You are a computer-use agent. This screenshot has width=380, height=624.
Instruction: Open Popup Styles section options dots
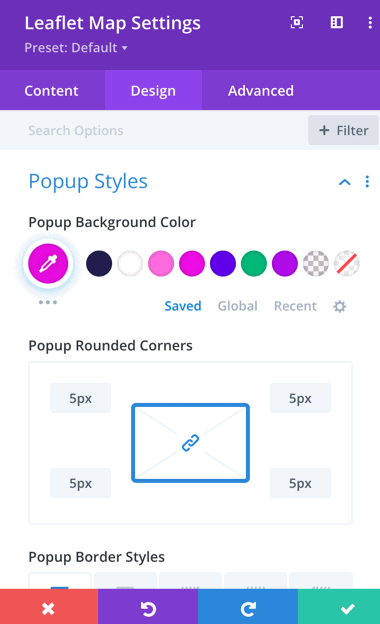tap(367, 182)
